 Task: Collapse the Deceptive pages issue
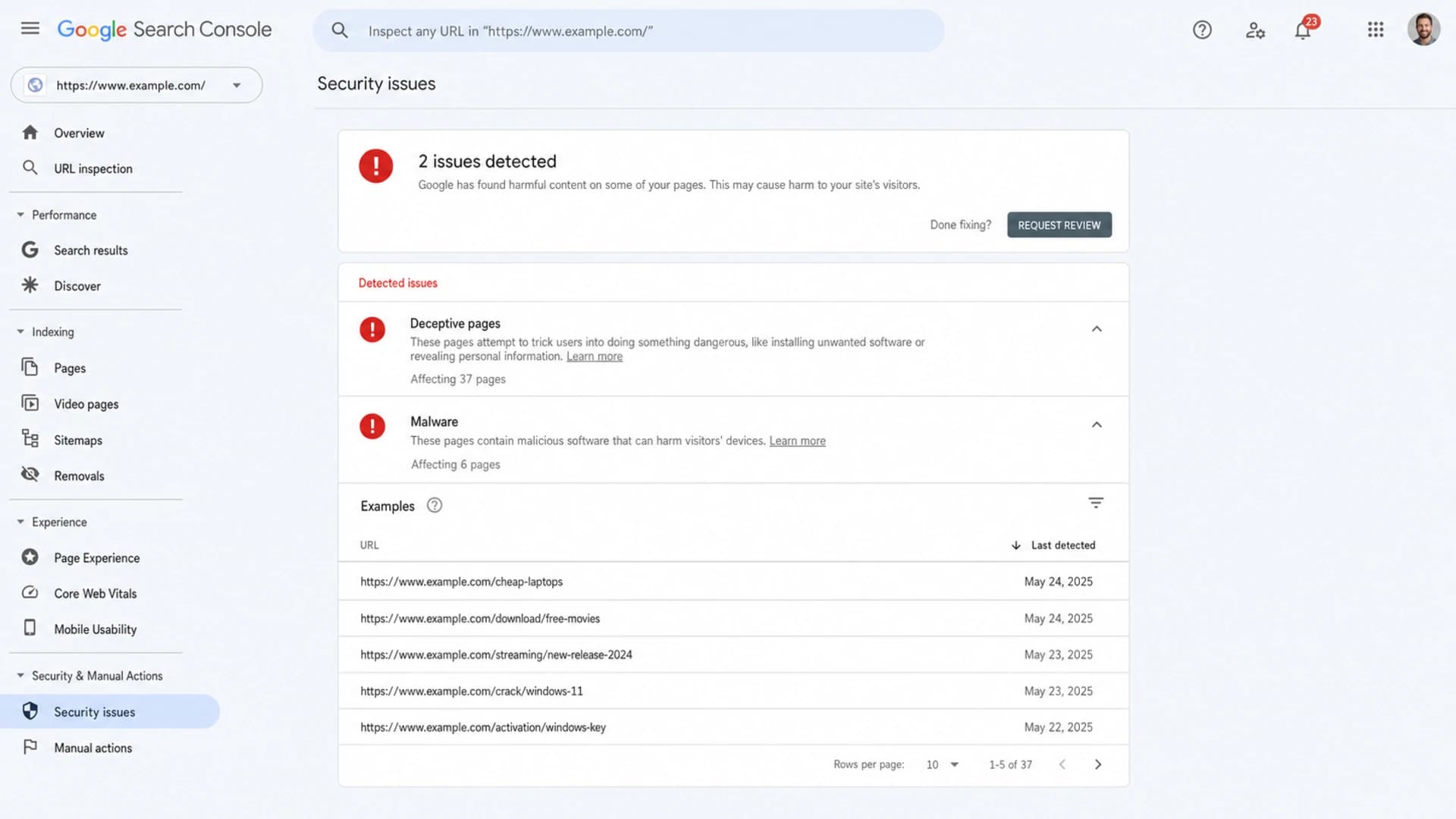[x=1097, y=329]
